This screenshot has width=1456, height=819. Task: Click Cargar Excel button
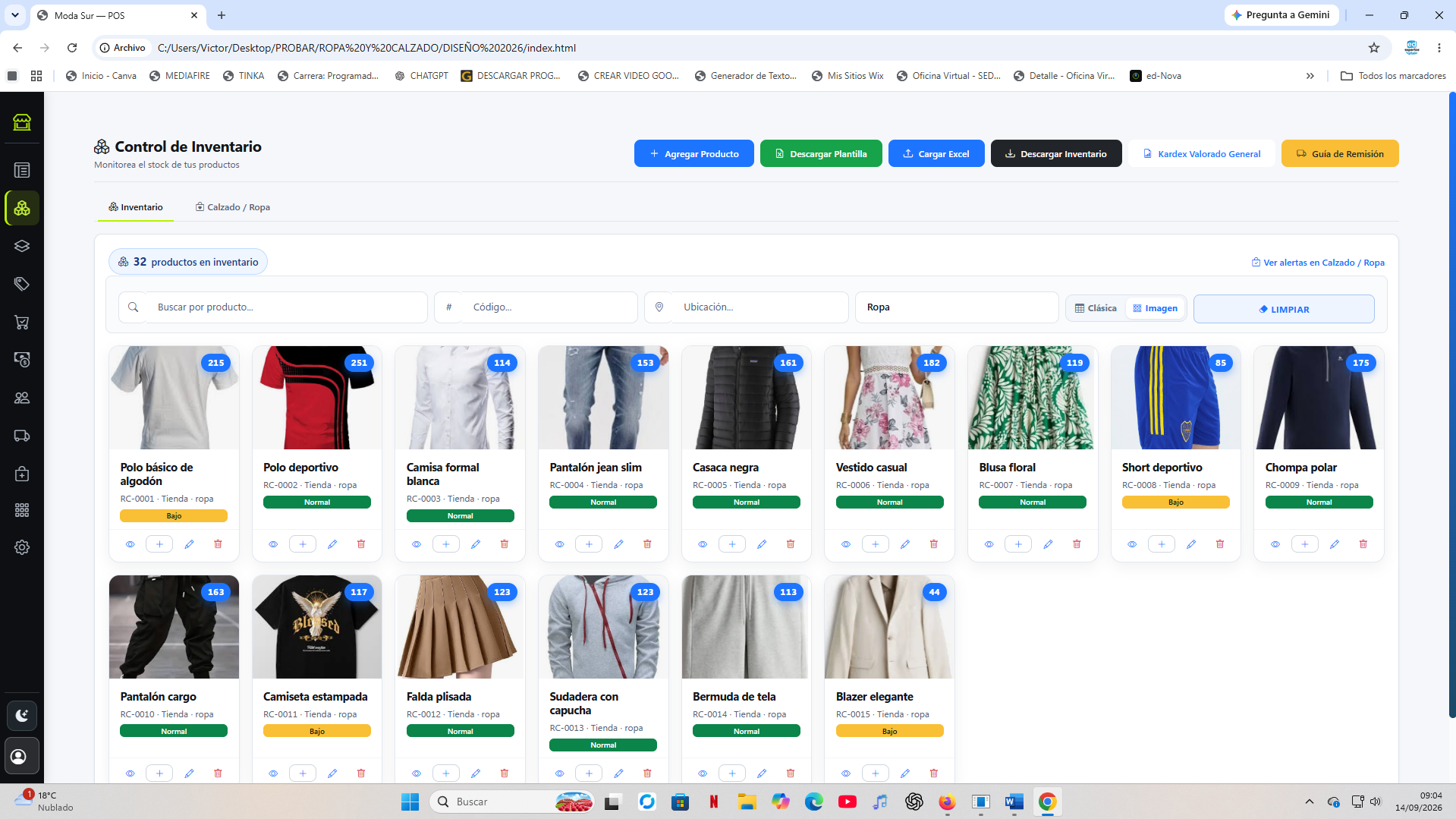pos(936,153)
